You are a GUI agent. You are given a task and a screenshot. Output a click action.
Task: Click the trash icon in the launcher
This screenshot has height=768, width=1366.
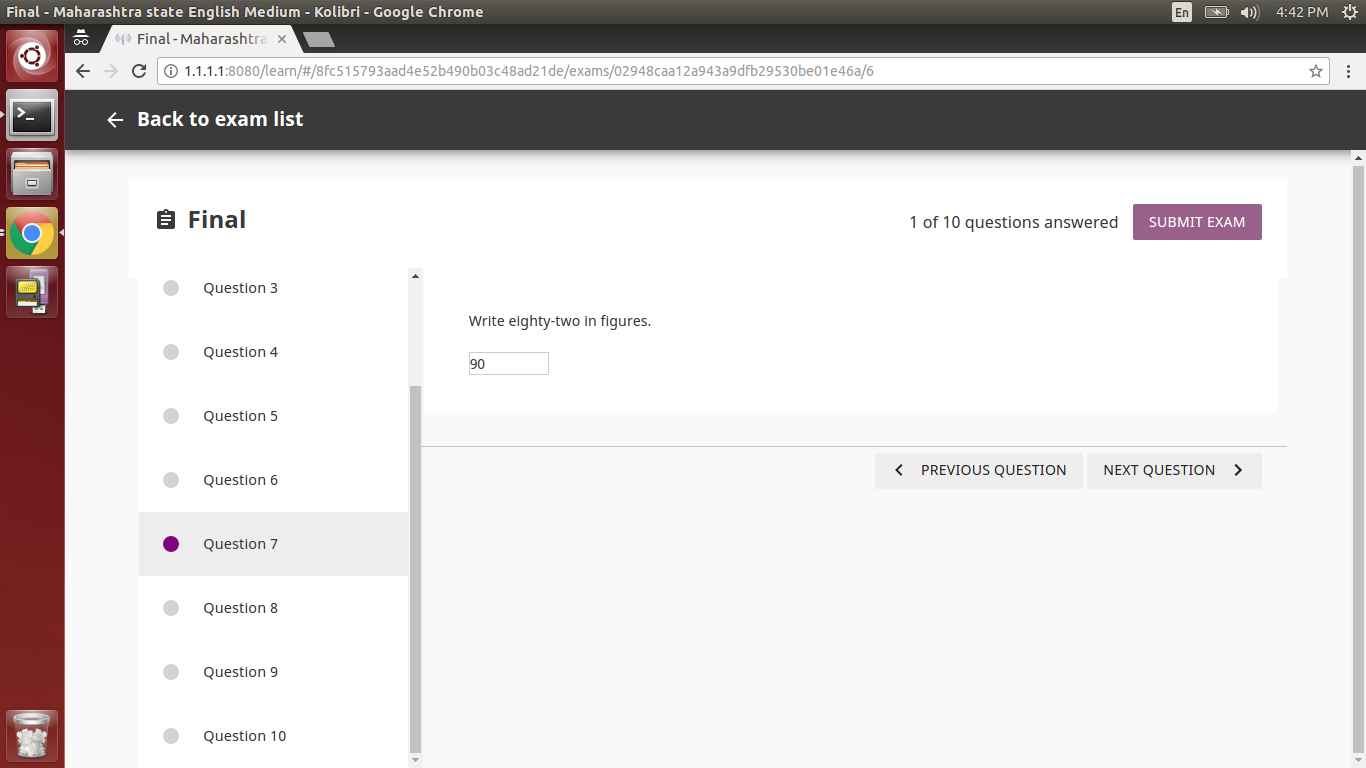click(x=31, y=737)
